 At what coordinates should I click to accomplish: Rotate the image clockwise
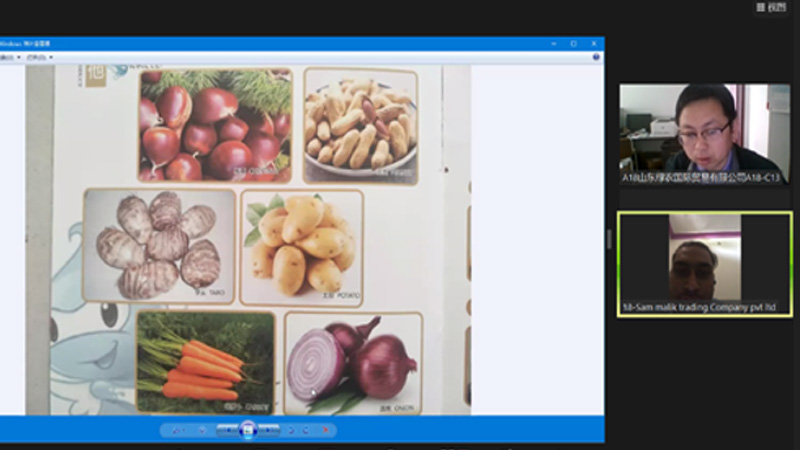305,430
